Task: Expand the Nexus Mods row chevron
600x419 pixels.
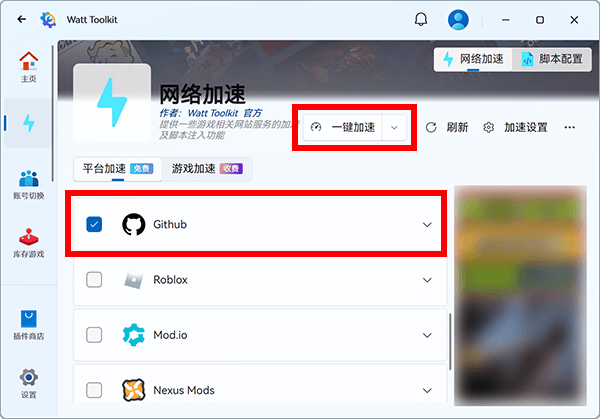Action: (427, 390)
